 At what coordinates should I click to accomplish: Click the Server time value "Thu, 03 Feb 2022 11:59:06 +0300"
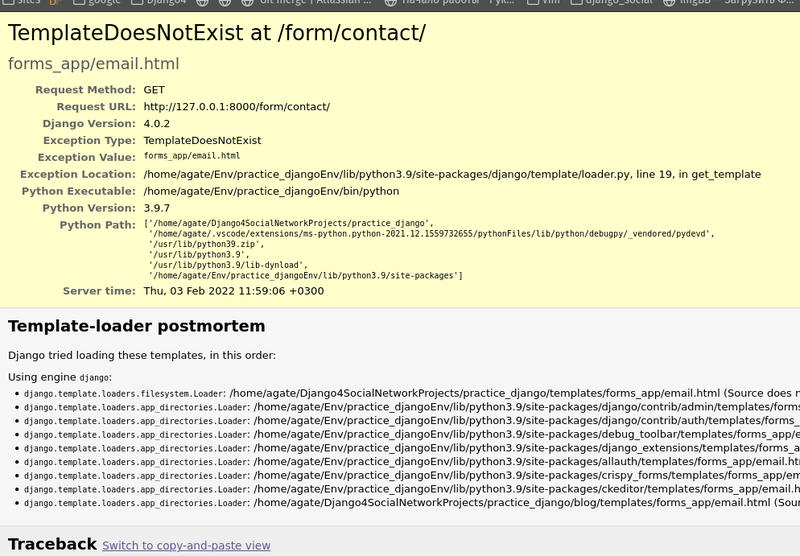pos(234,291)
